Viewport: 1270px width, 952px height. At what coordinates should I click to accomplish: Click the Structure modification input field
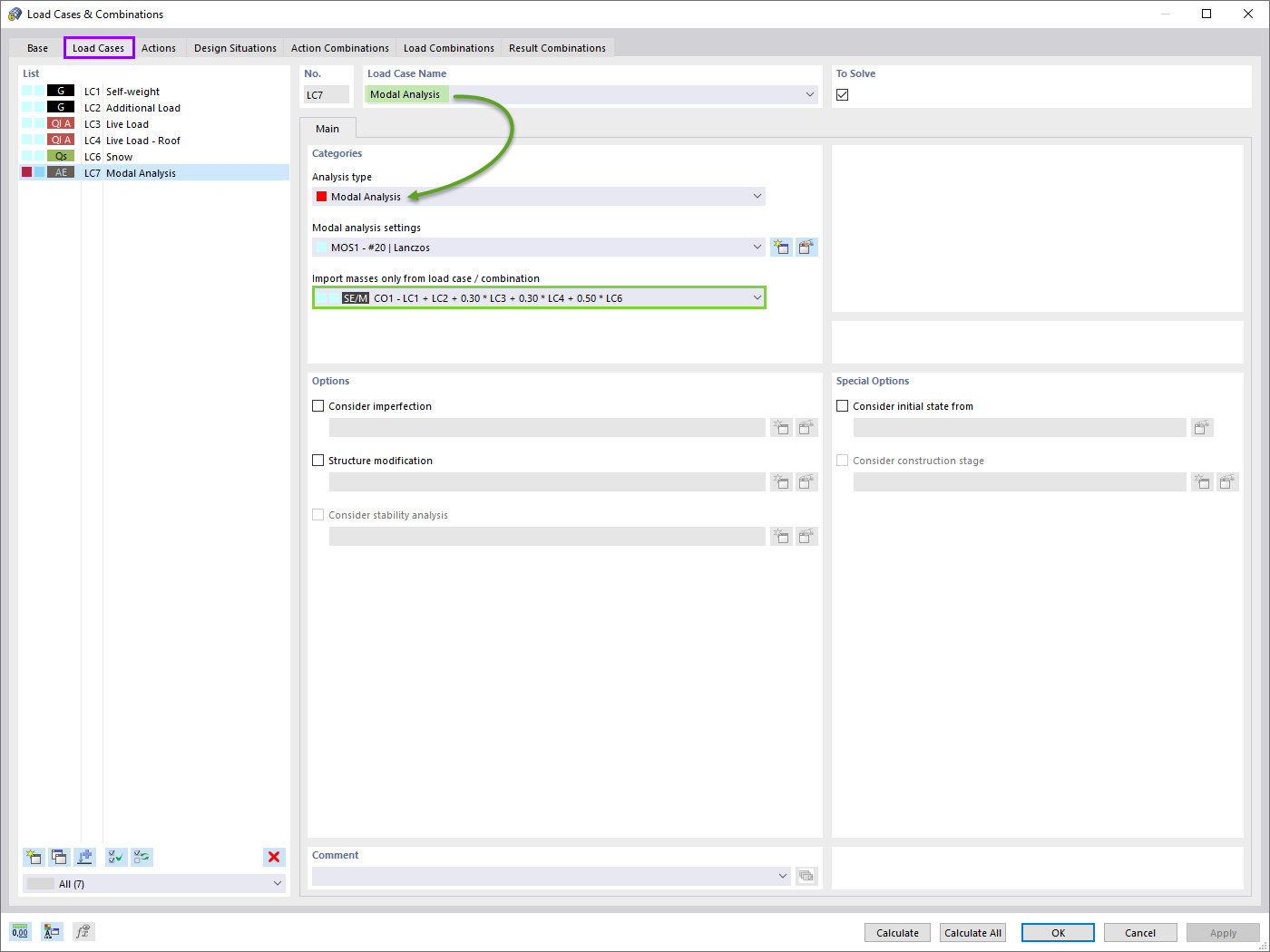tap(547, 481)
